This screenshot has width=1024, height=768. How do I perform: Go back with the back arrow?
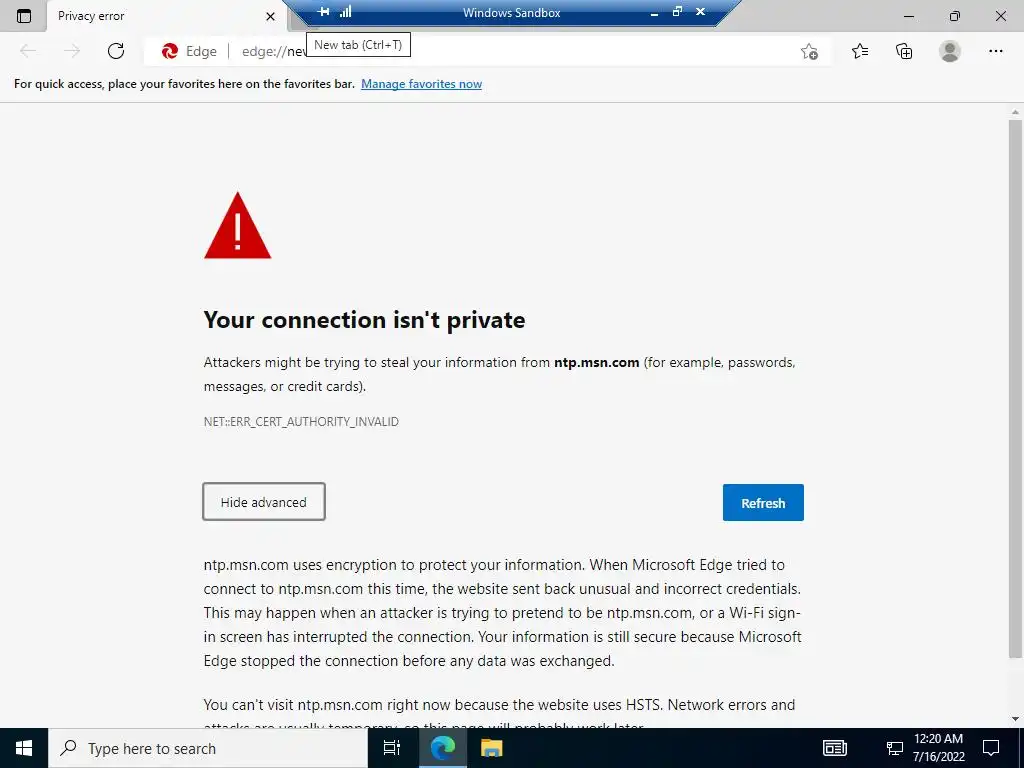28,51
